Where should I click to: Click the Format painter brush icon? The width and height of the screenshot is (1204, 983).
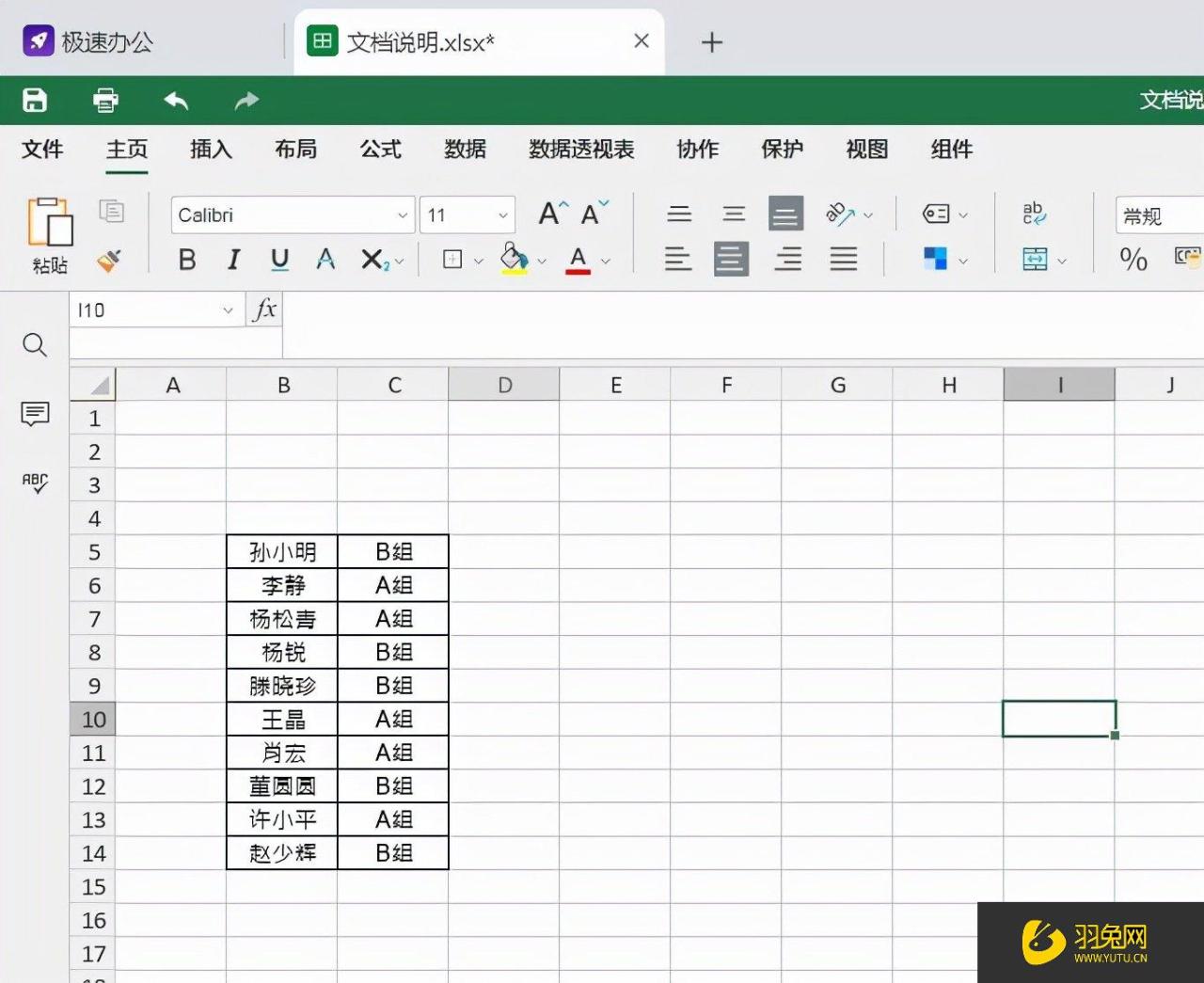[x=110, y=260]
